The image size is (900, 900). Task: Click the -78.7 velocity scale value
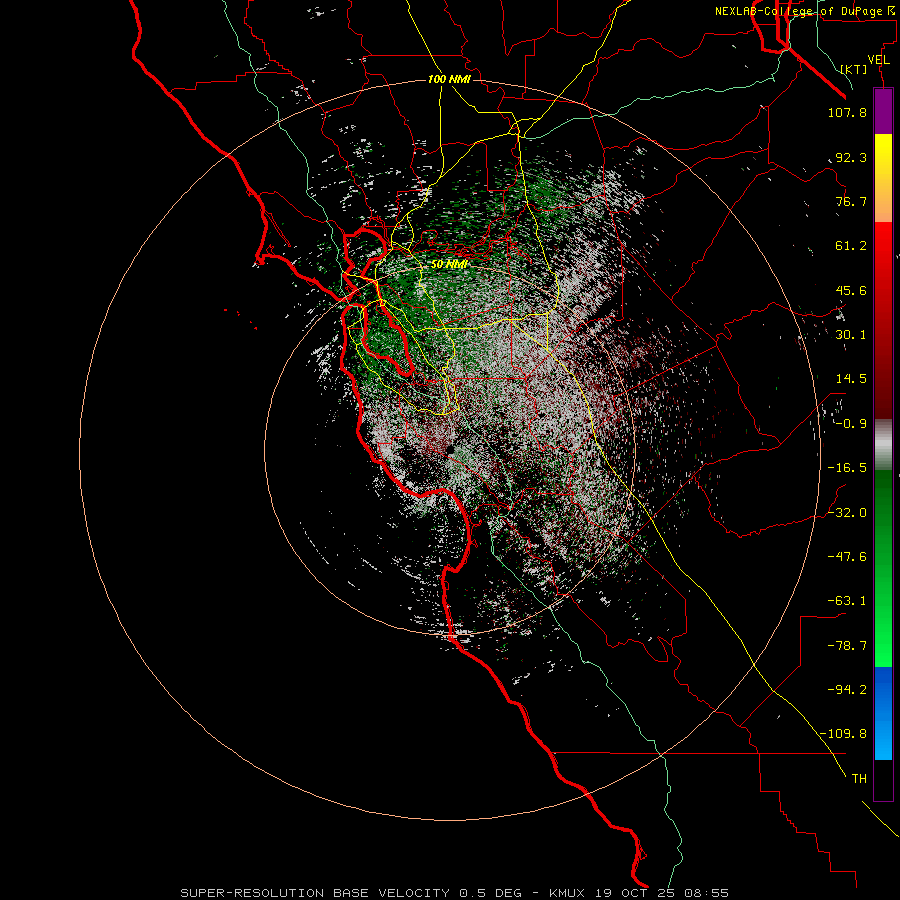click(x=847, y=646)
